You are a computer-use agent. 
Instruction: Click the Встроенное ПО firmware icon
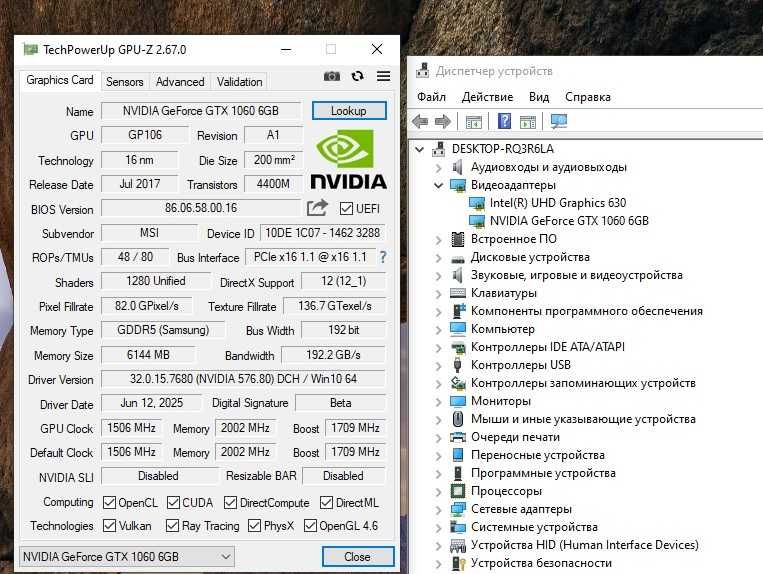point(457,239)
